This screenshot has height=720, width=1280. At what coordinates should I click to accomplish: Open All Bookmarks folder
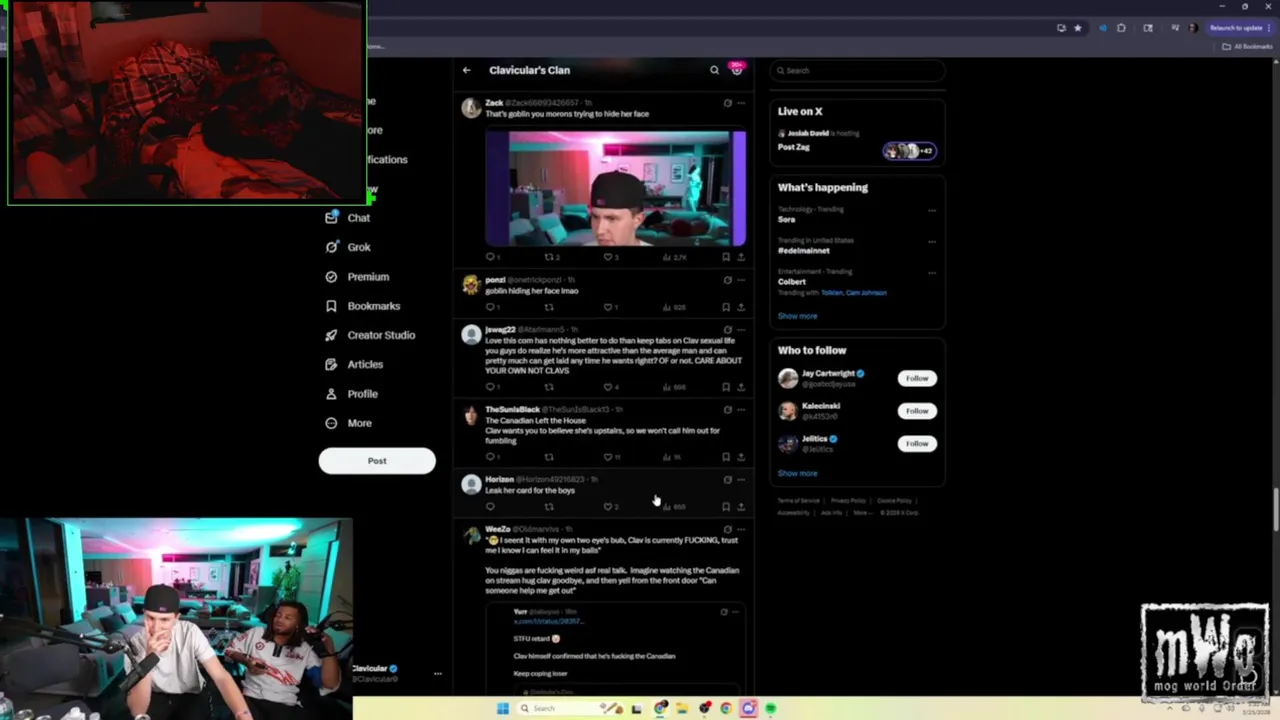click(x=1247, y=46)
